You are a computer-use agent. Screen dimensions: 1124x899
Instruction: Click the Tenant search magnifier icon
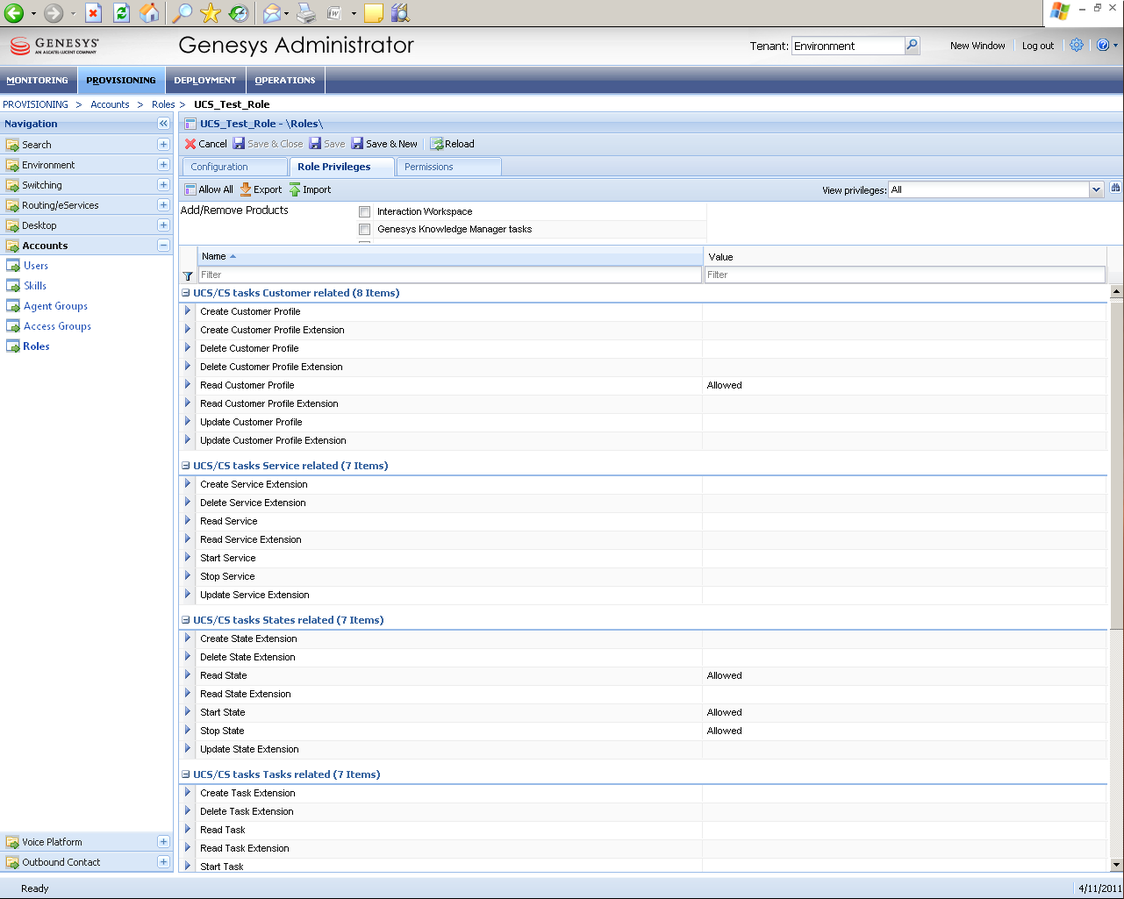[912, 45]
